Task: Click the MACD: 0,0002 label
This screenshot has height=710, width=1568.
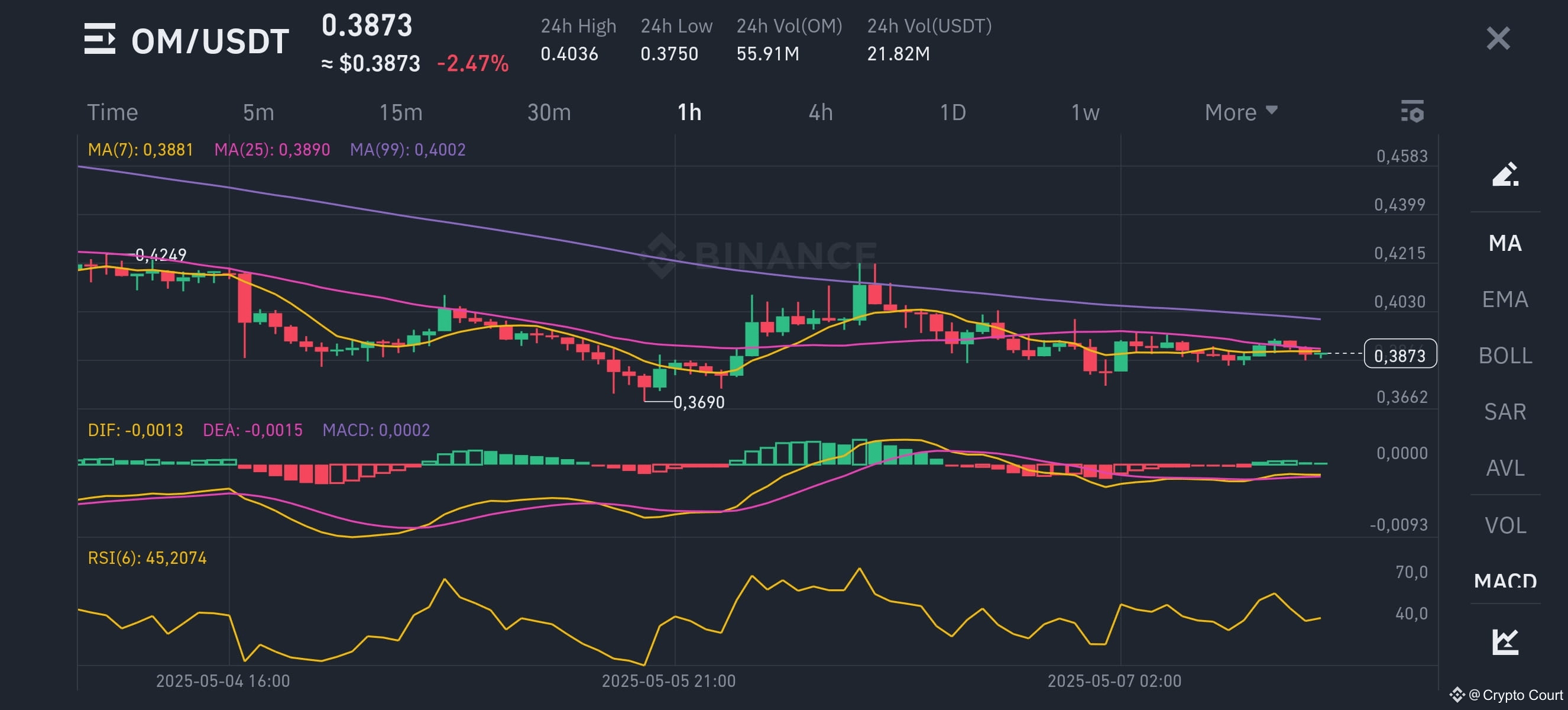Action: coord(376,430)
